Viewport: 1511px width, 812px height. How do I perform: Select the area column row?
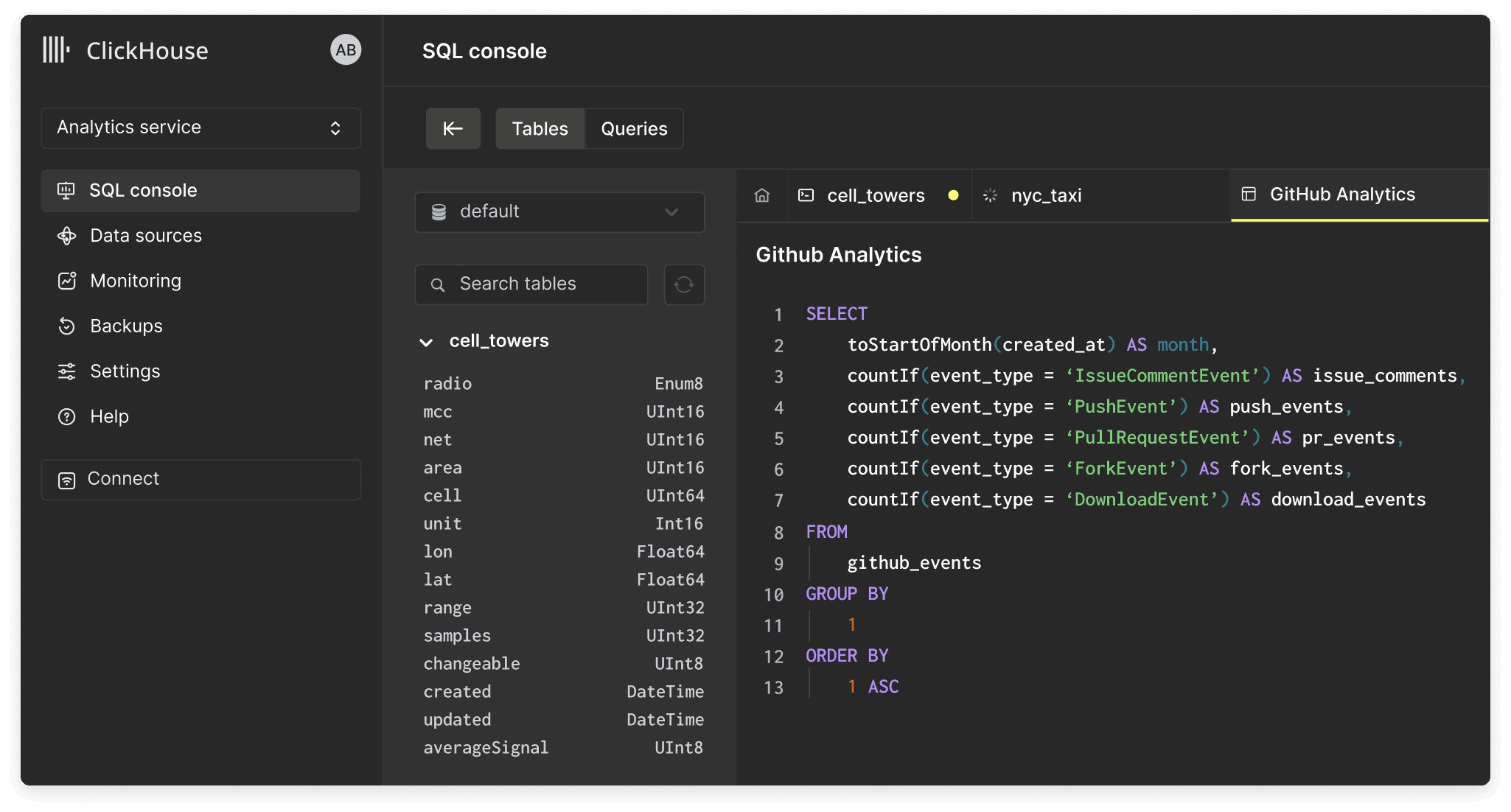(563, 468)
